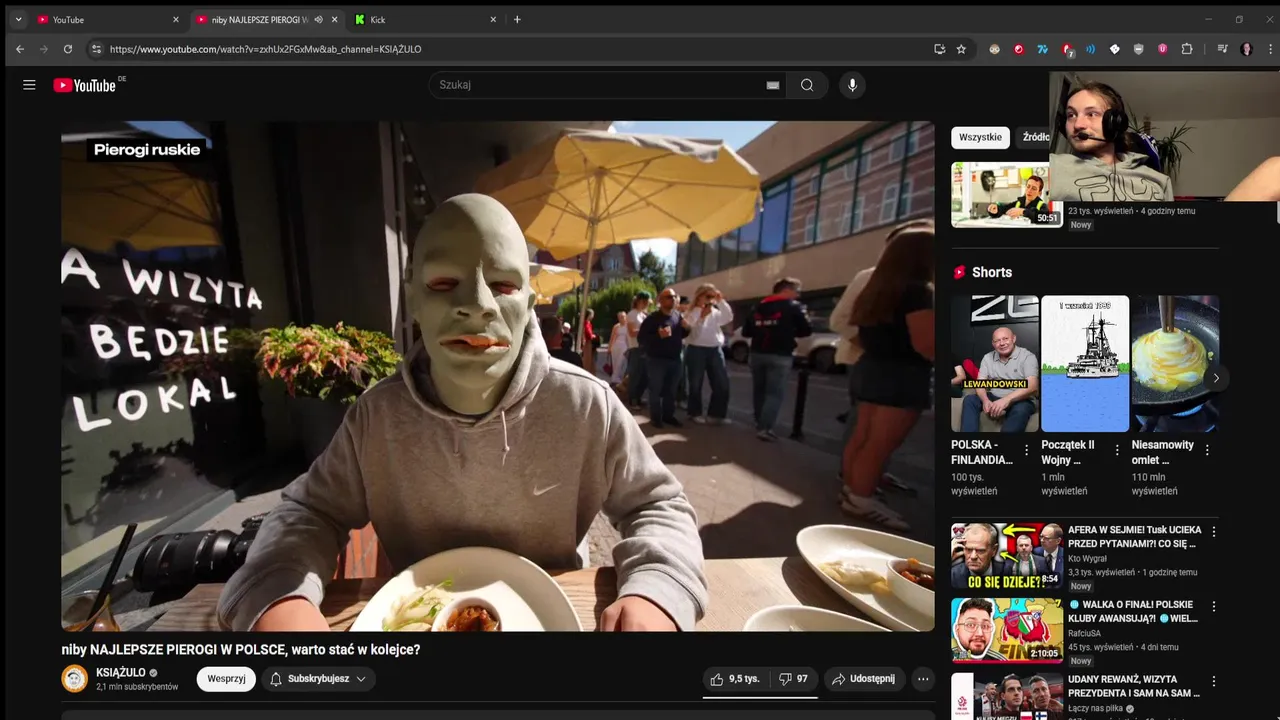The width and height of the screenshot is (1280, 720).
Task: Reload the page
Action: point(68,49)
